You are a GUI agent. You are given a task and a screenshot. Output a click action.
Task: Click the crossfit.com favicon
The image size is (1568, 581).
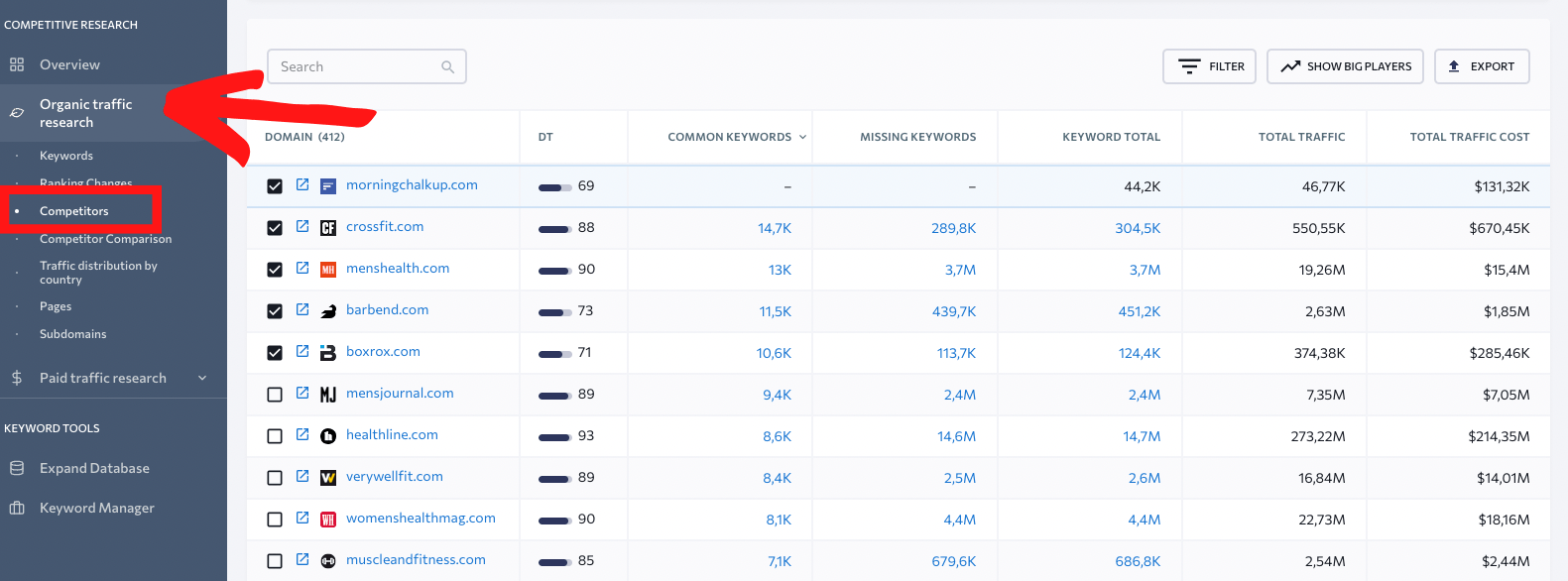pos(328,228)
